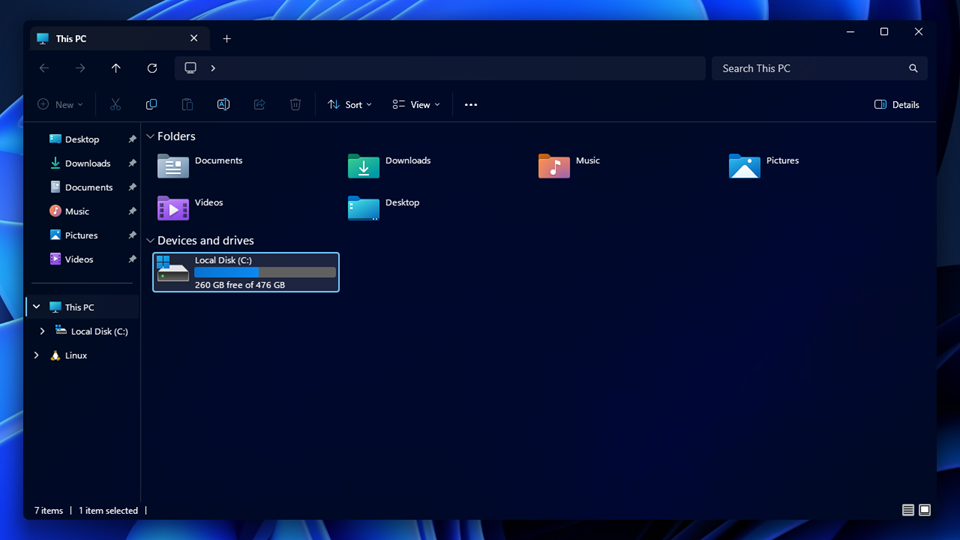
Task: Click the Copy icon in toolbar
Action: click(151, 105)
